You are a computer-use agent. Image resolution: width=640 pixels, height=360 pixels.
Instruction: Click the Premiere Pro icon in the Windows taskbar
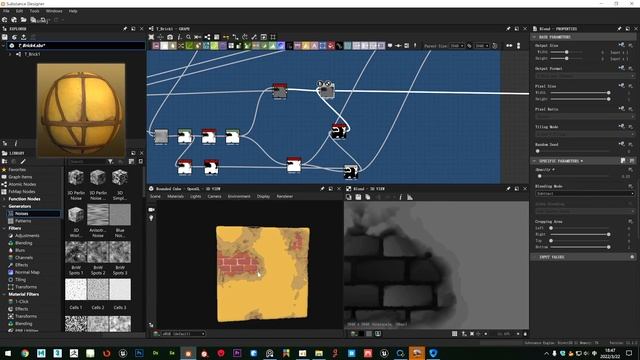237,353
